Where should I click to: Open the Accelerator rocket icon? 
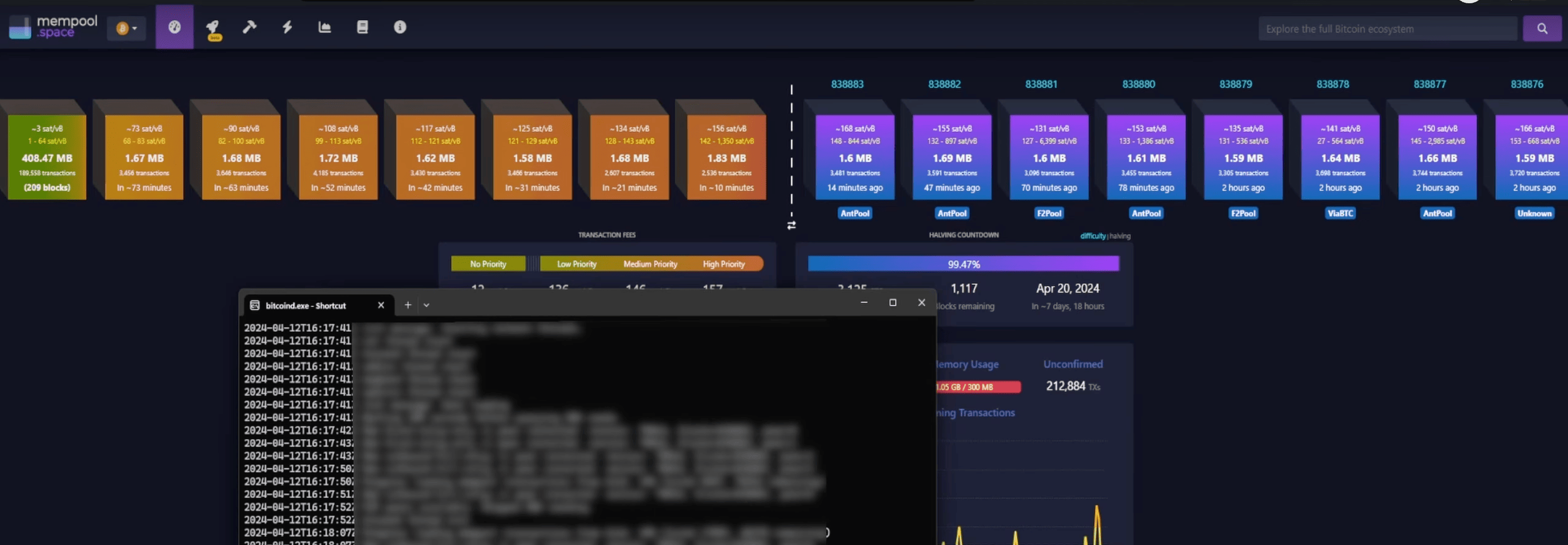coord(213,28)
